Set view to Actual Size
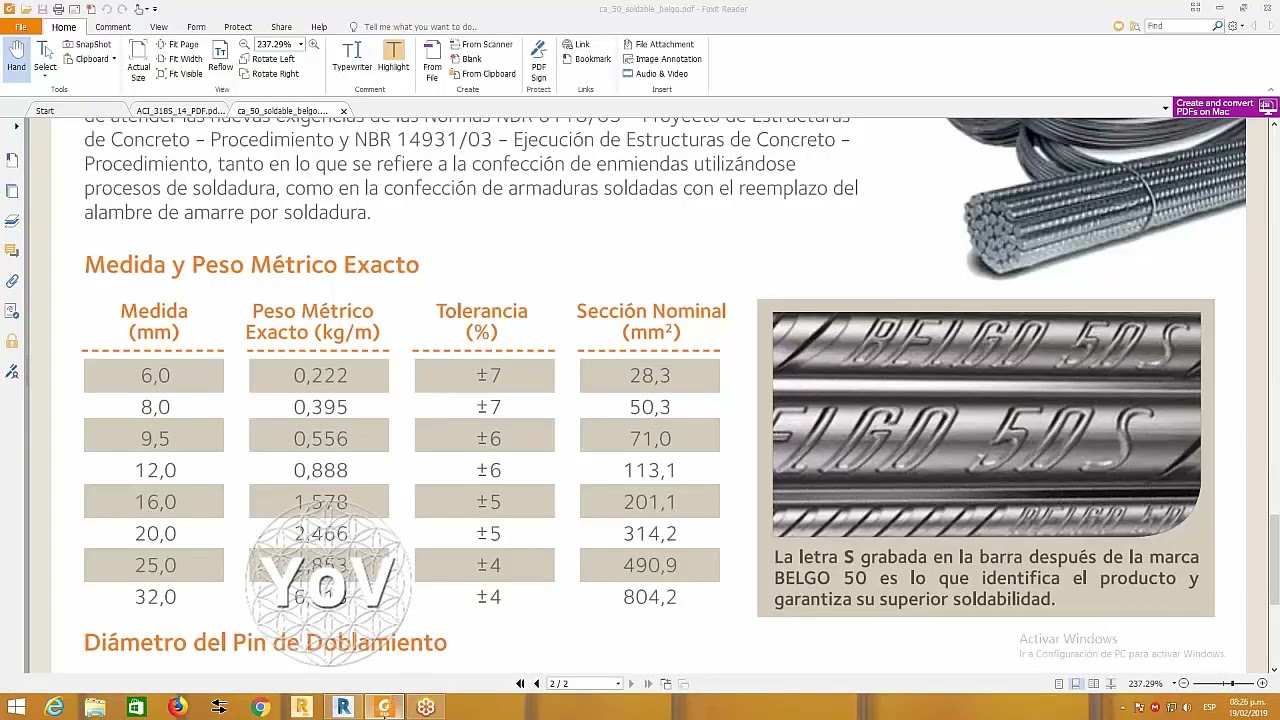This screenshot has height=720, width=1280. click(138, 60)
